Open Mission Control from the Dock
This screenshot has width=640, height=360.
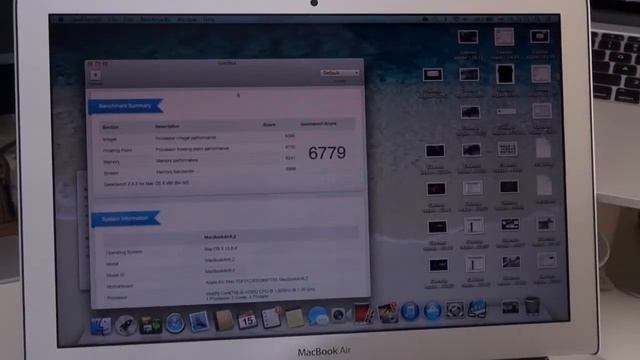[150, 324]
